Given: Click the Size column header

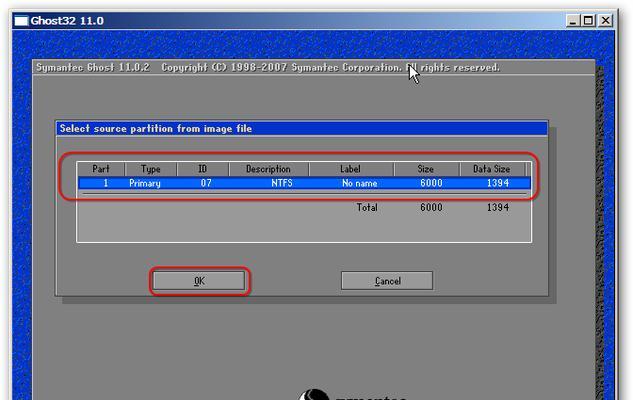Looking at the screenshot, I should [426, 169].
